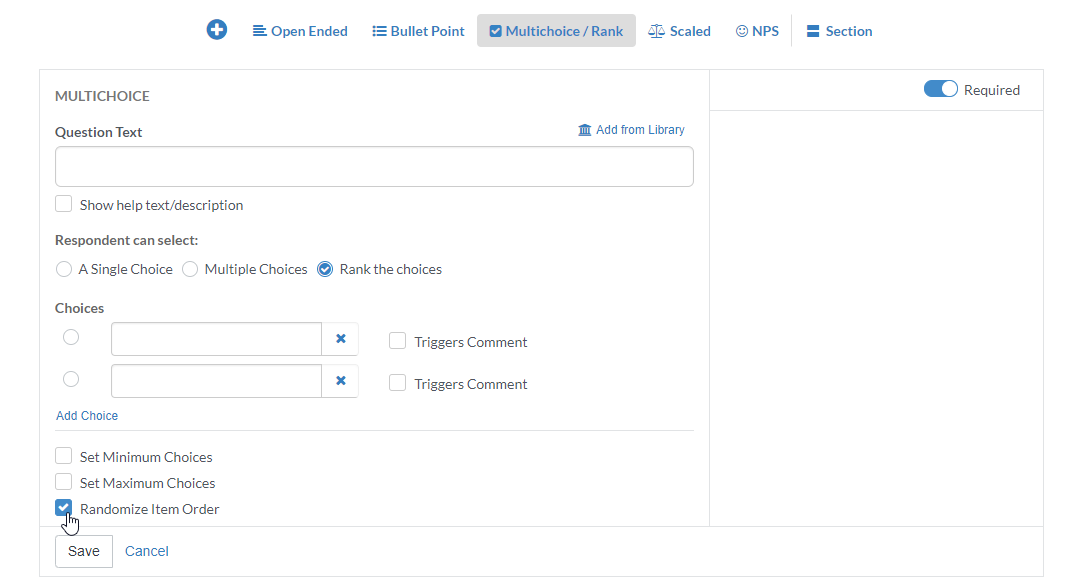This screenshot has height=583, width=1091.
Task: Toggle the Required switch off
Action: pos(941,89)
